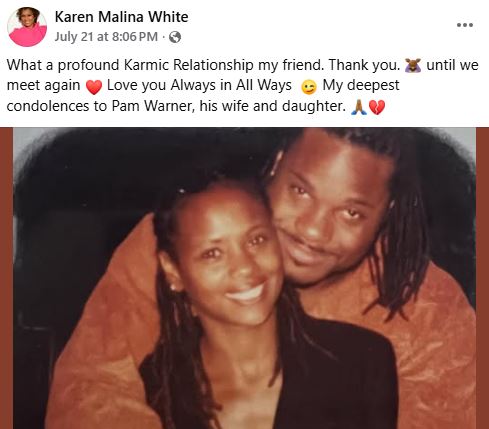Open the three-dot post options menu

click(x=465, y=25)
